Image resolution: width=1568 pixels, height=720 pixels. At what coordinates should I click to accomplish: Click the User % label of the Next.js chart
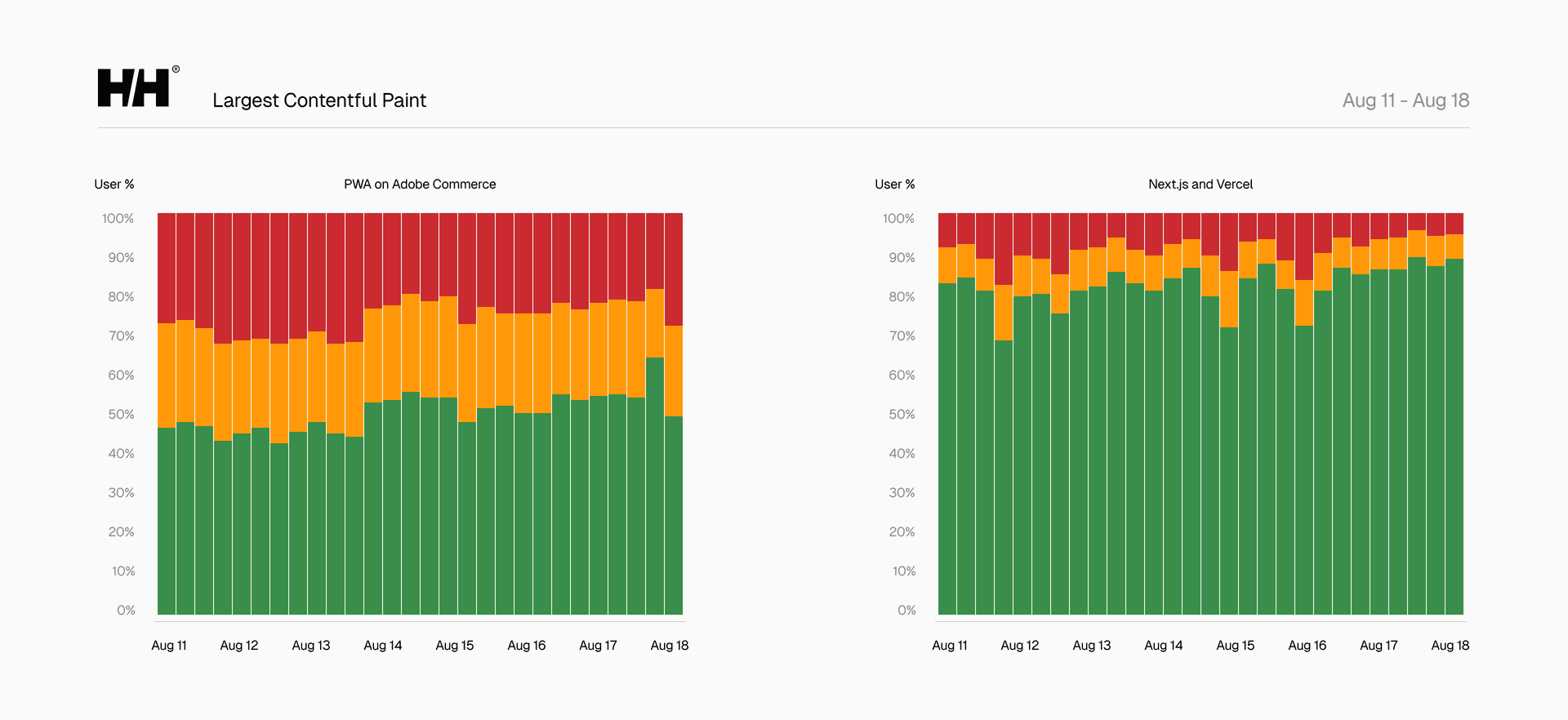[x=895, y=184]
